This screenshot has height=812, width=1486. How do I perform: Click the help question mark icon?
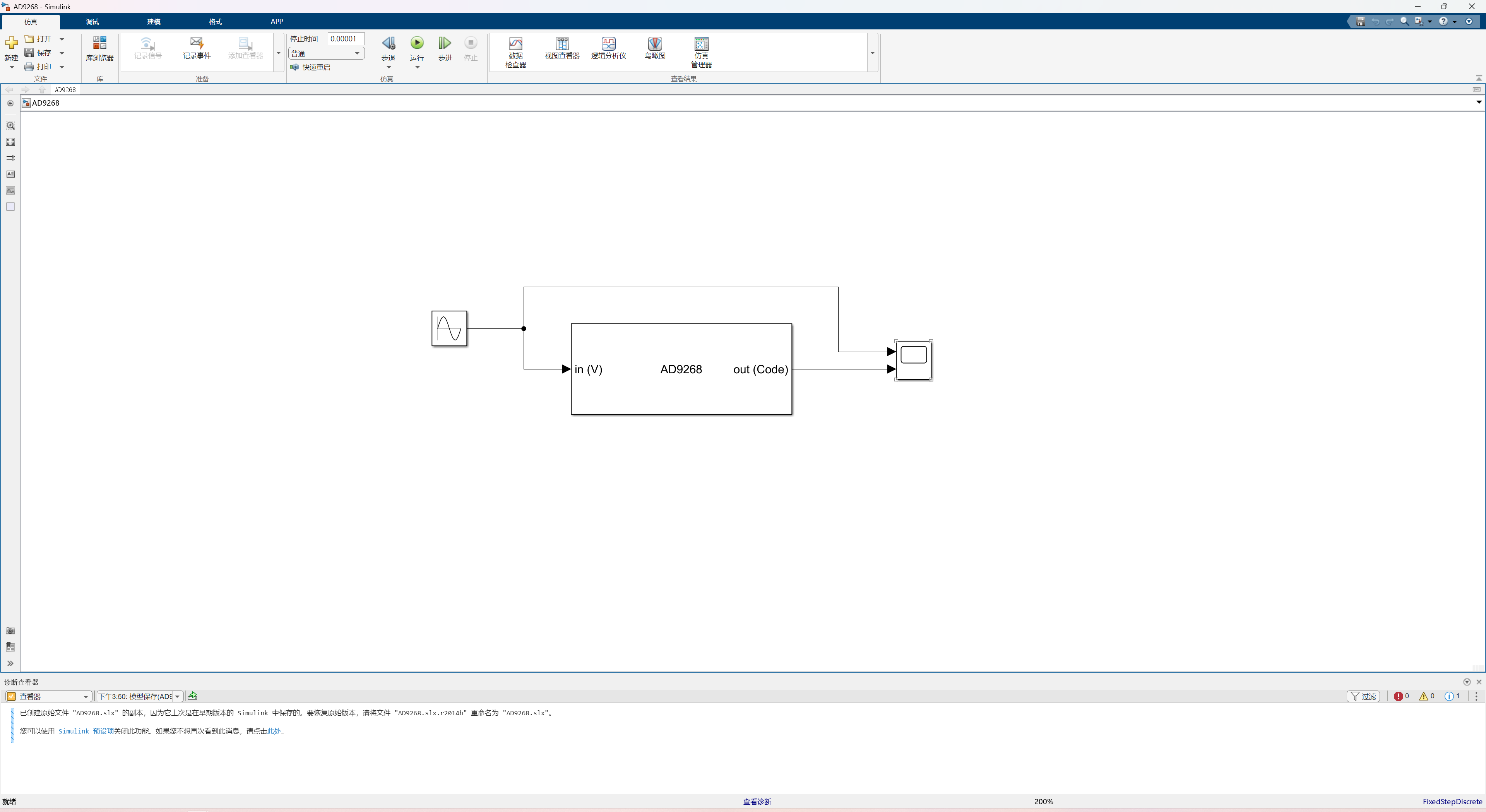click(x=1443, y=21)
